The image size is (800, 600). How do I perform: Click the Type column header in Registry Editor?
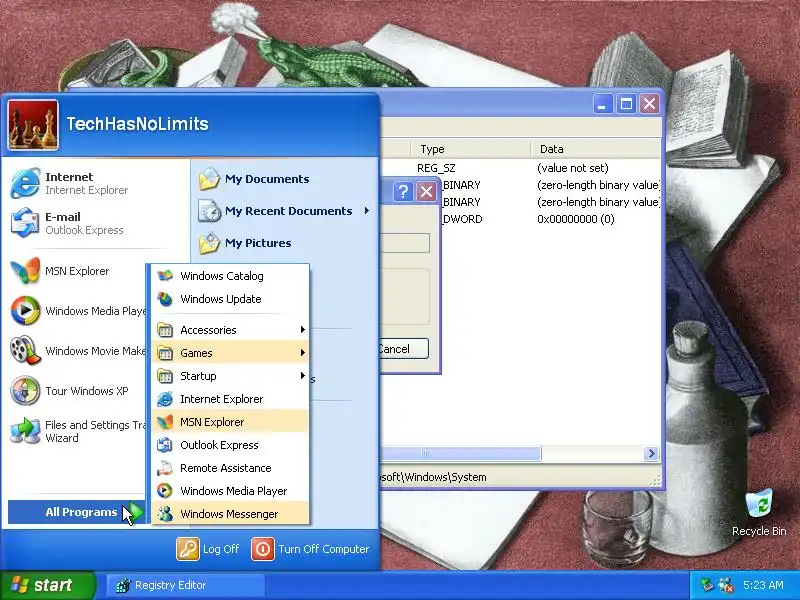470,149
